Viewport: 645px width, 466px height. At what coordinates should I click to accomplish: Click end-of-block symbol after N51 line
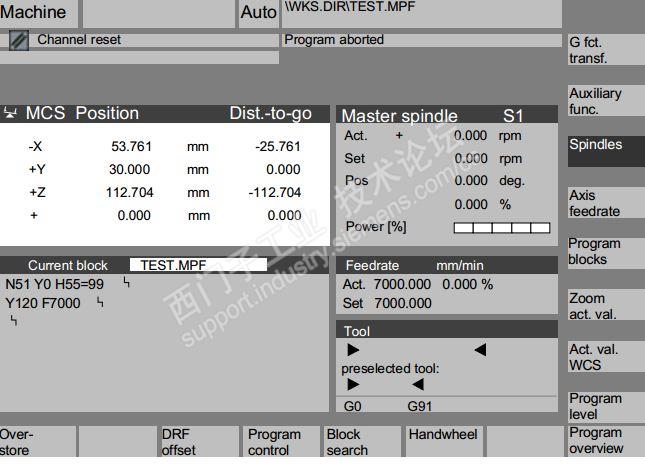tap(127, 283)
